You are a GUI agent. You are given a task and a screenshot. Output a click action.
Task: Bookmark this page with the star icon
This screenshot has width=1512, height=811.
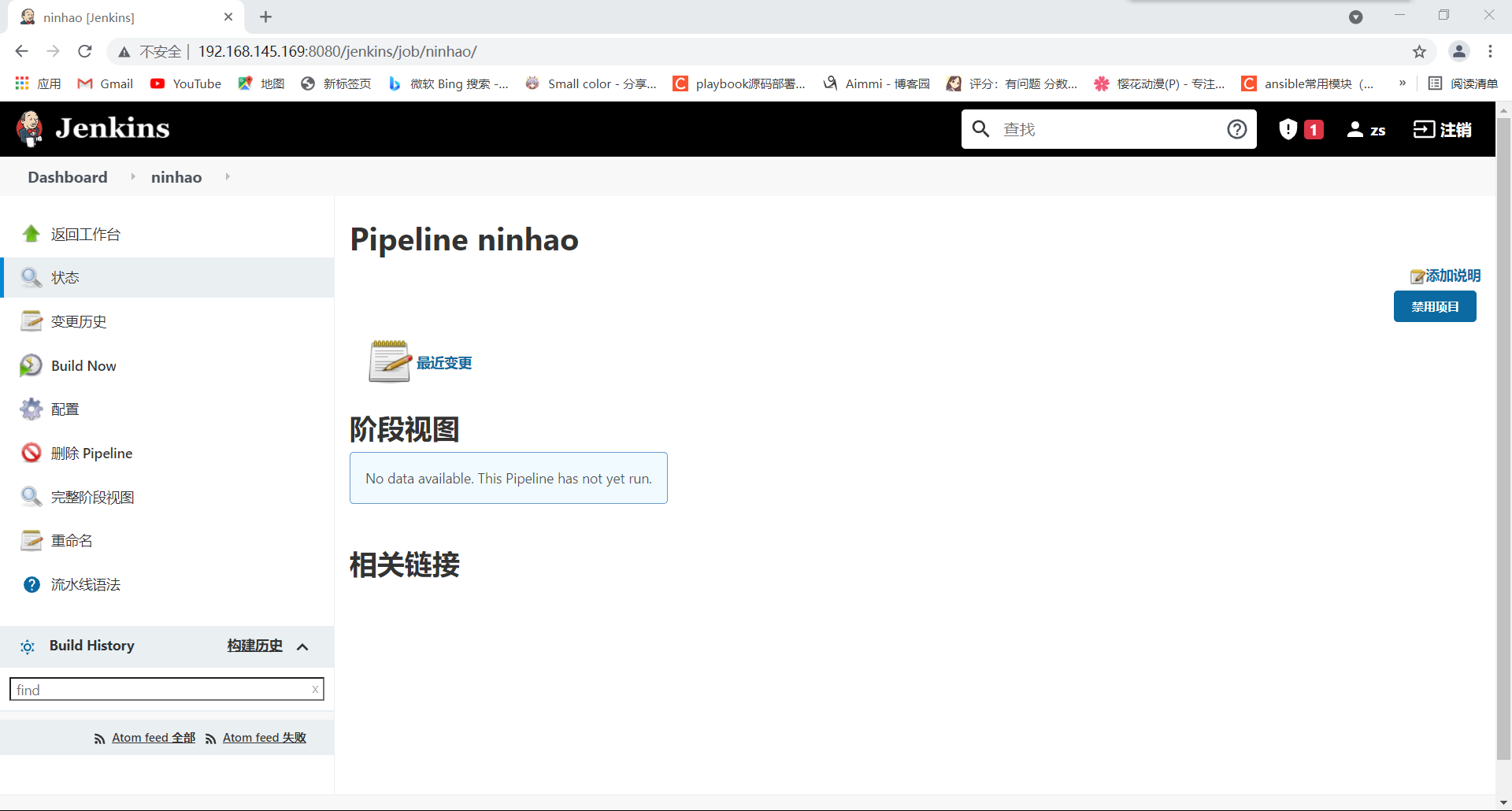coord(1419,52)
